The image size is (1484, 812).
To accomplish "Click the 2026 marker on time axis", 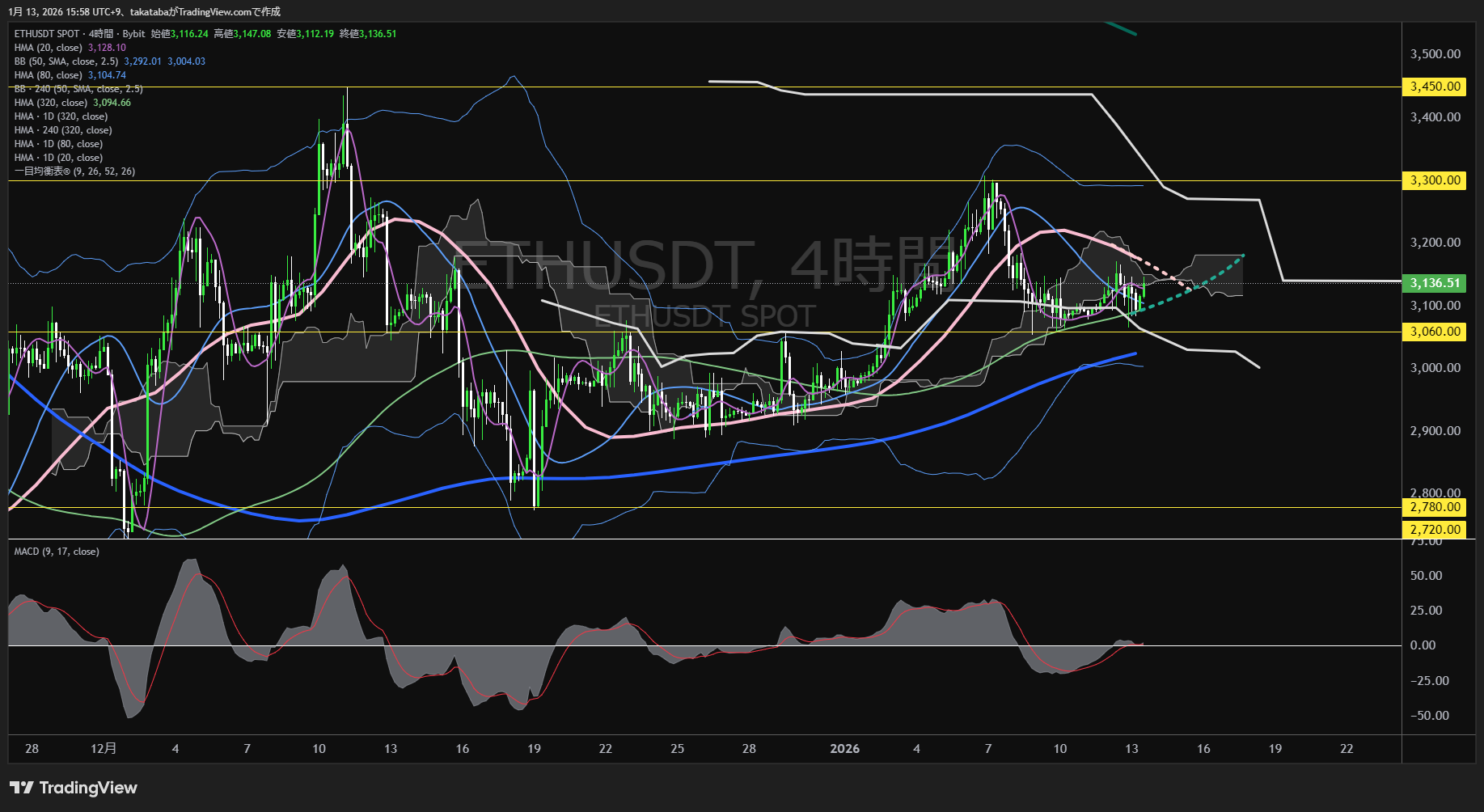I will [844, 749].
